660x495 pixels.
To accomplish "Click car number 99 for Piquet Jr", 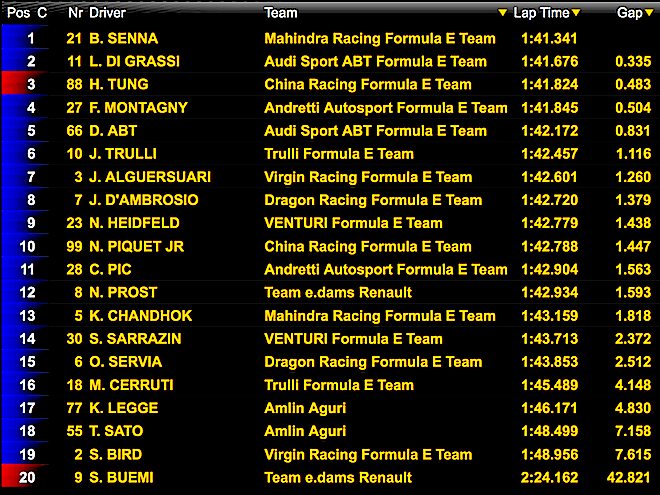I will [x=73, y=247].
